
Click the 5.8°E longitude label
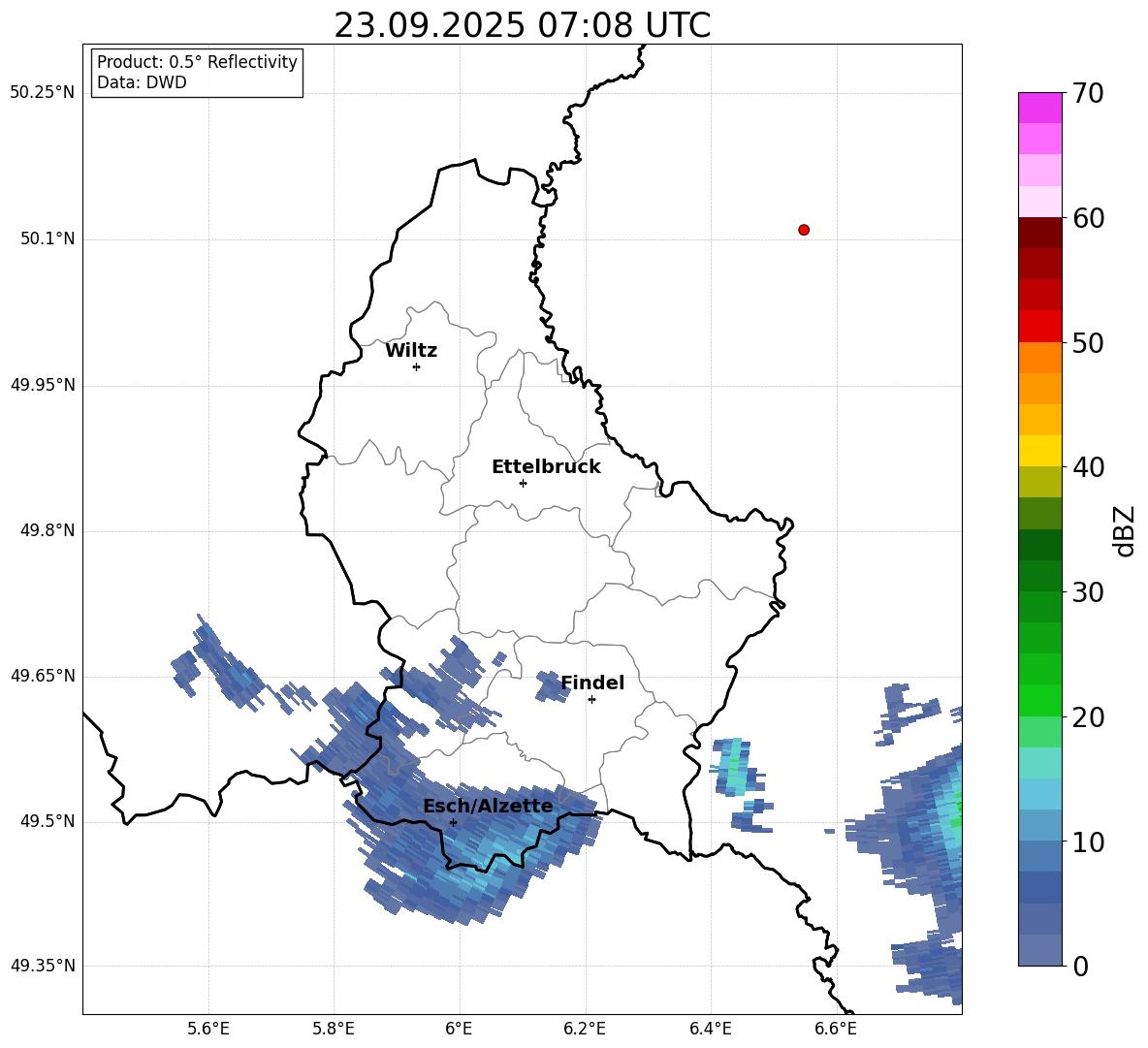(x=334, y=1029)
